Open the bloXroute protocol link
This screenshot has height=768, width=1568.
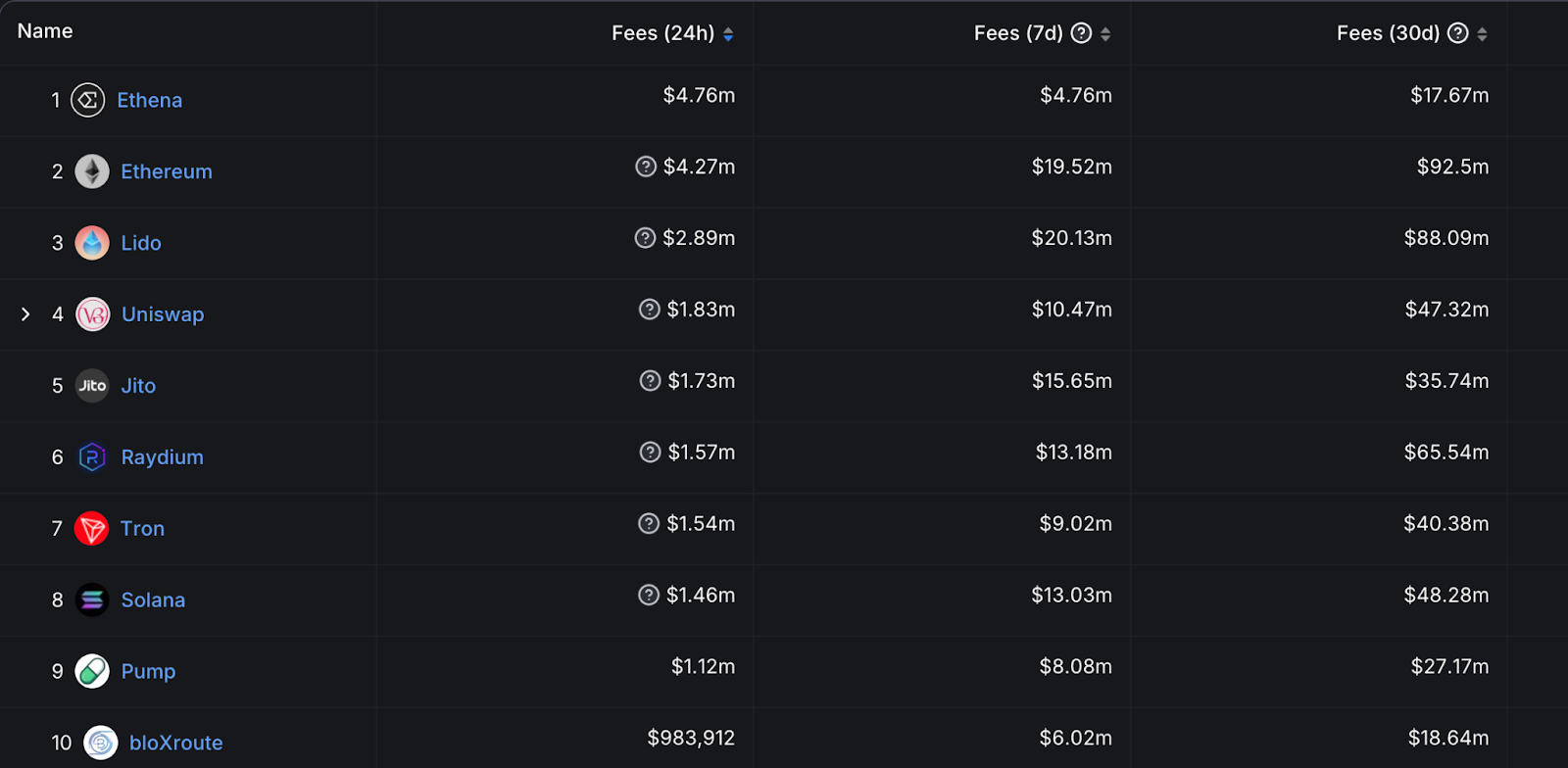[176, 743]
